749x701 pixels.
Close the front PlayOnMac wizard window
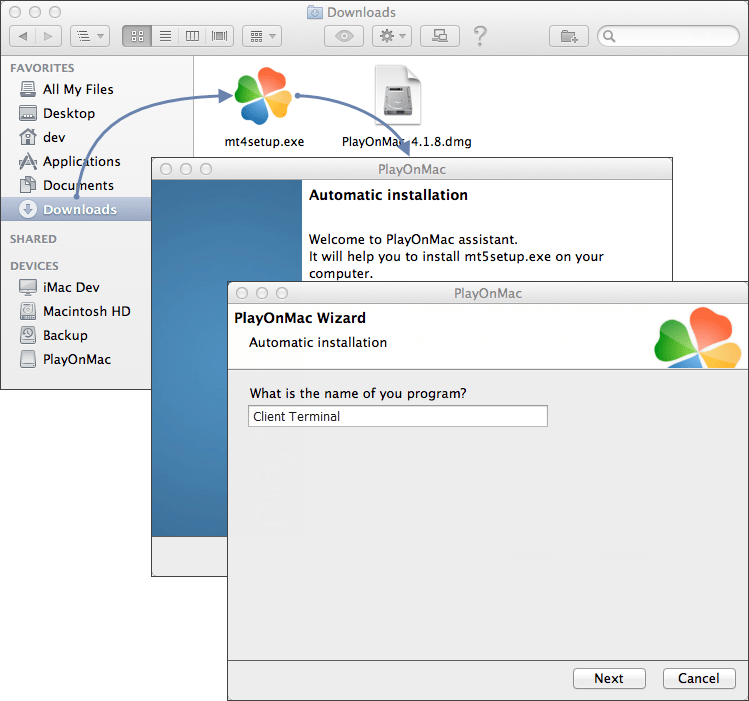[x=242, y=293]
